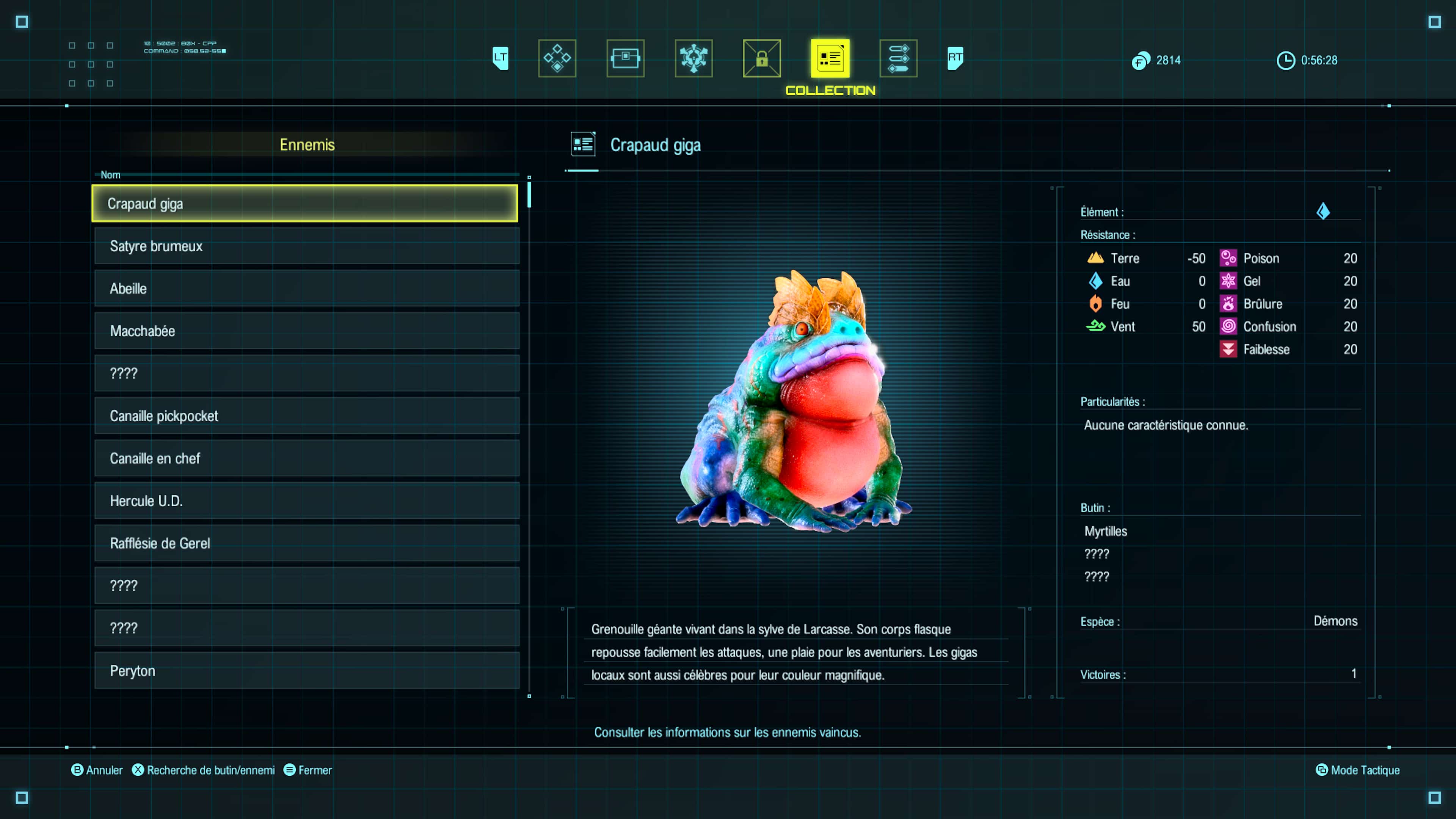Click the Vent resistance wind icon
This screenshot has height=819, width=1456.
pos(1095,326)
